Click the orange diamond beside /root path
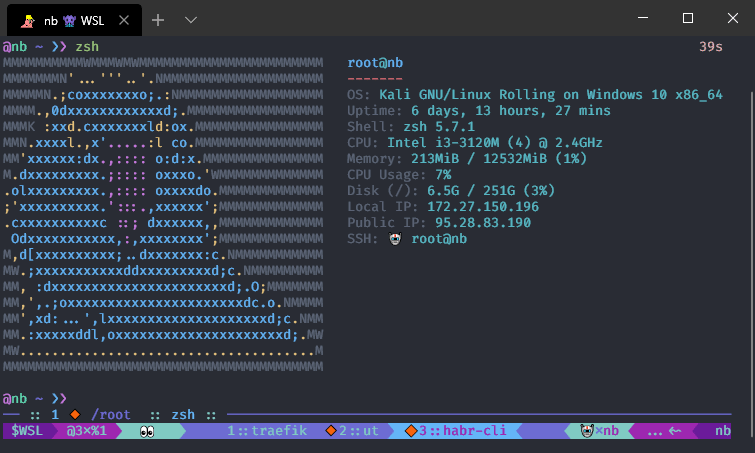The height and width of the screenshot is (453, 755). tap(75, 414)
